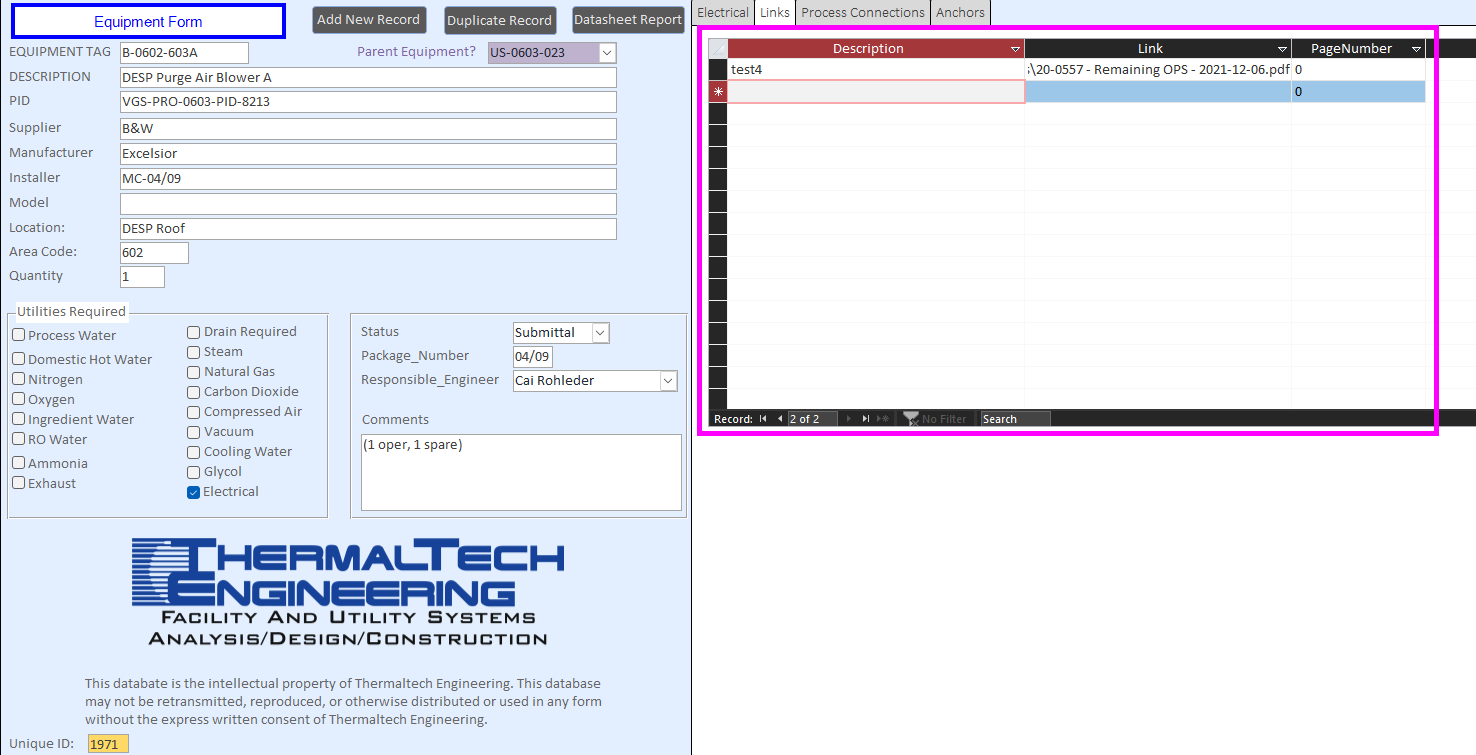Click the Unique ID field showing 1971
This screenshot has height=755, width=1476.
[108, 744]
